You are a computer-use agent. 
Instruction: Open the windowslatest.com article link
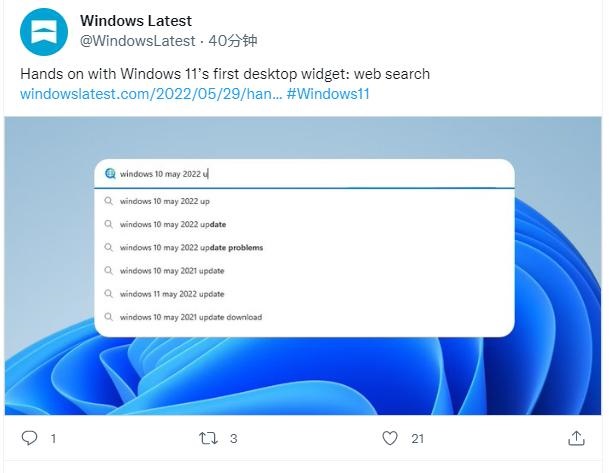(150, 94)
